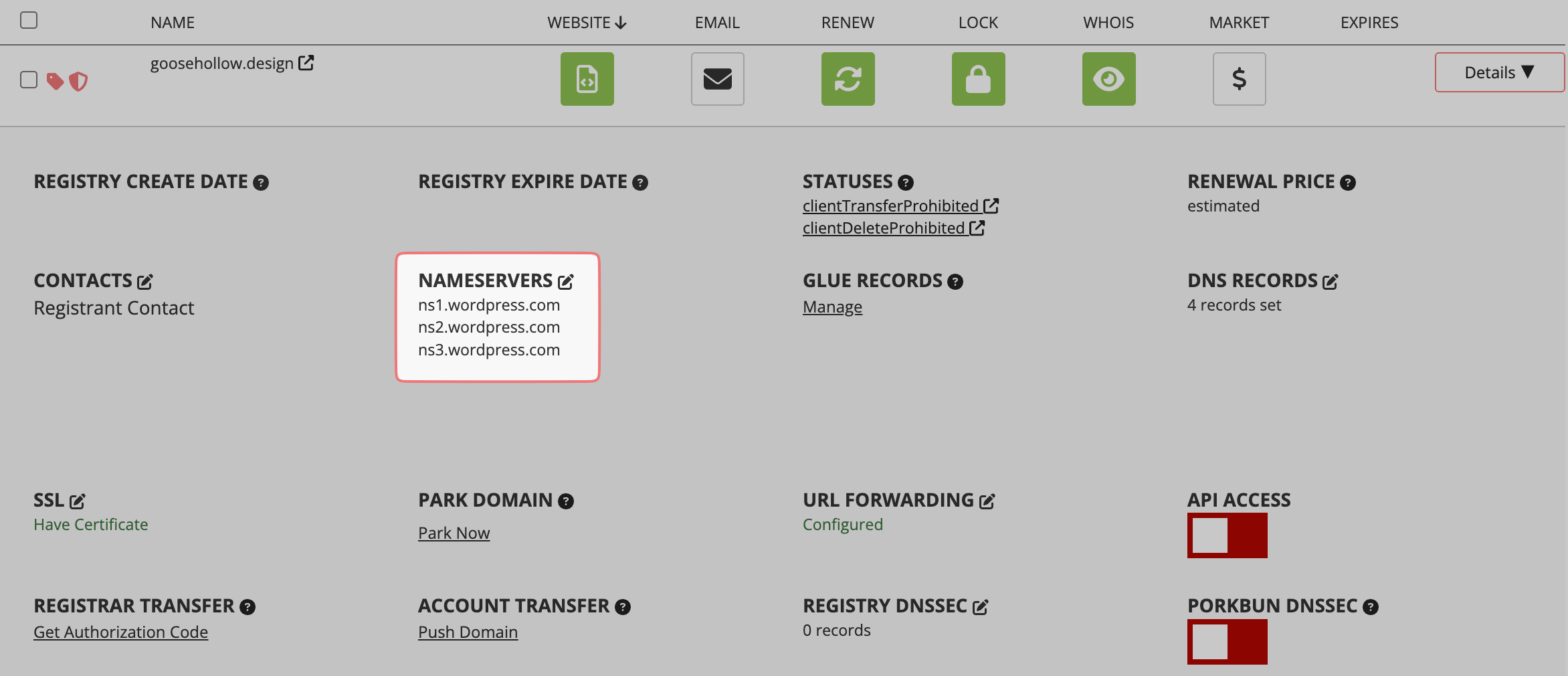Screen dimensions: 1568x676
Task: Click the red shield icon beside the domain
Action: point(78,81)
